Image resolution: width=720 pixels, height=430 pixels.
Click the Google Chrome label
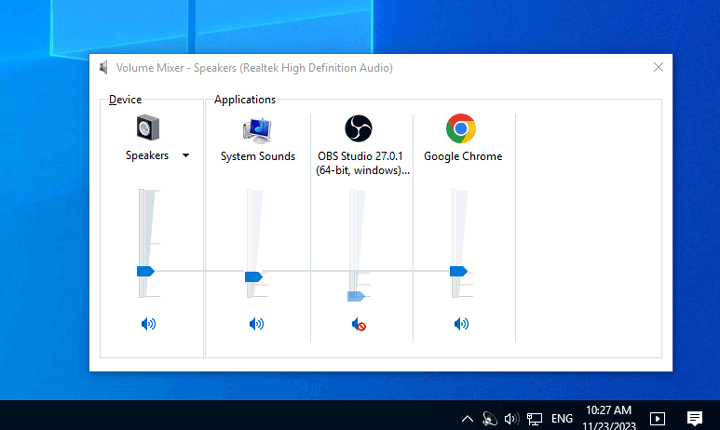(463, 156)
